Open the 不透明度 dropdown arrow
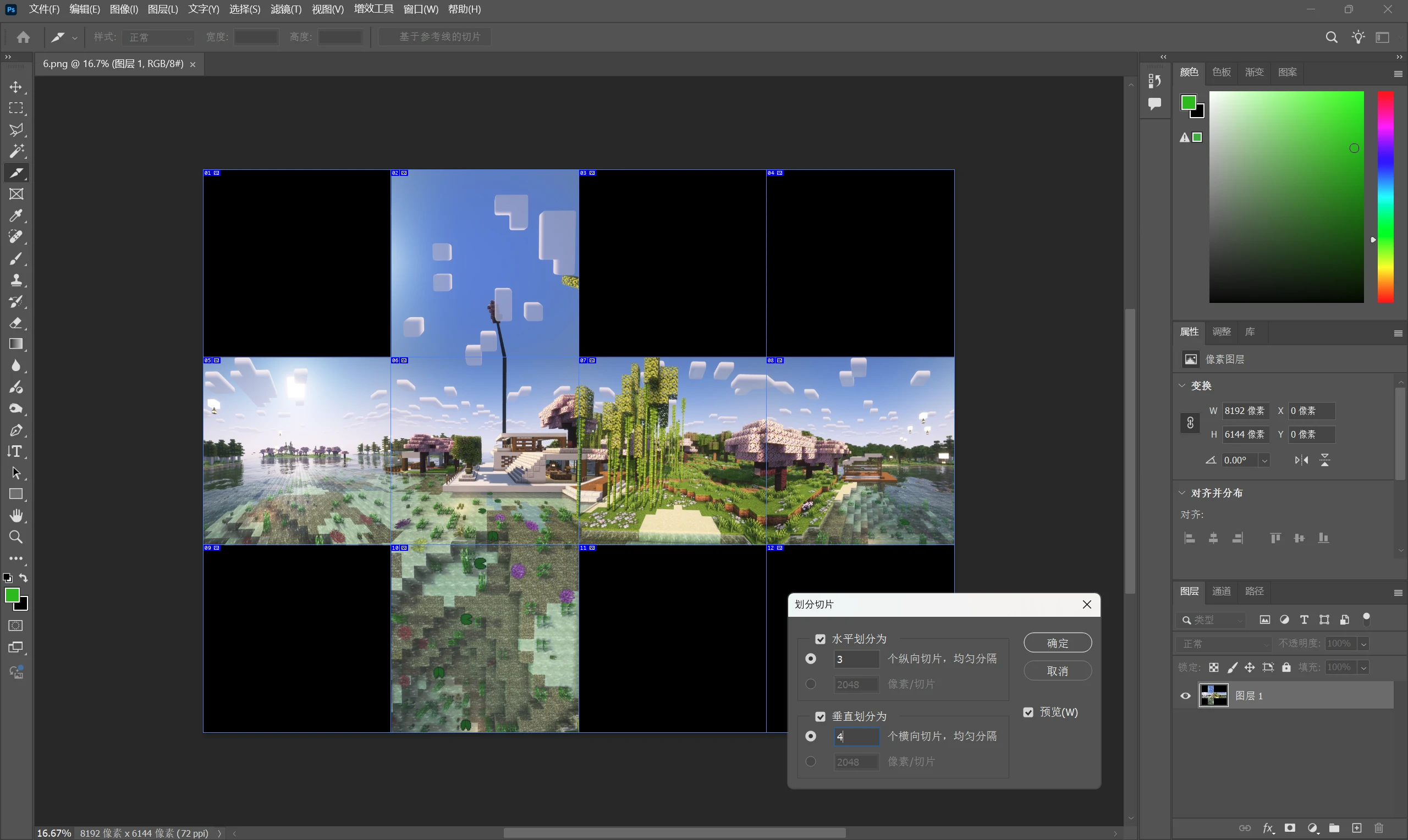The image size is (1408, 840). pos(1364,644)
